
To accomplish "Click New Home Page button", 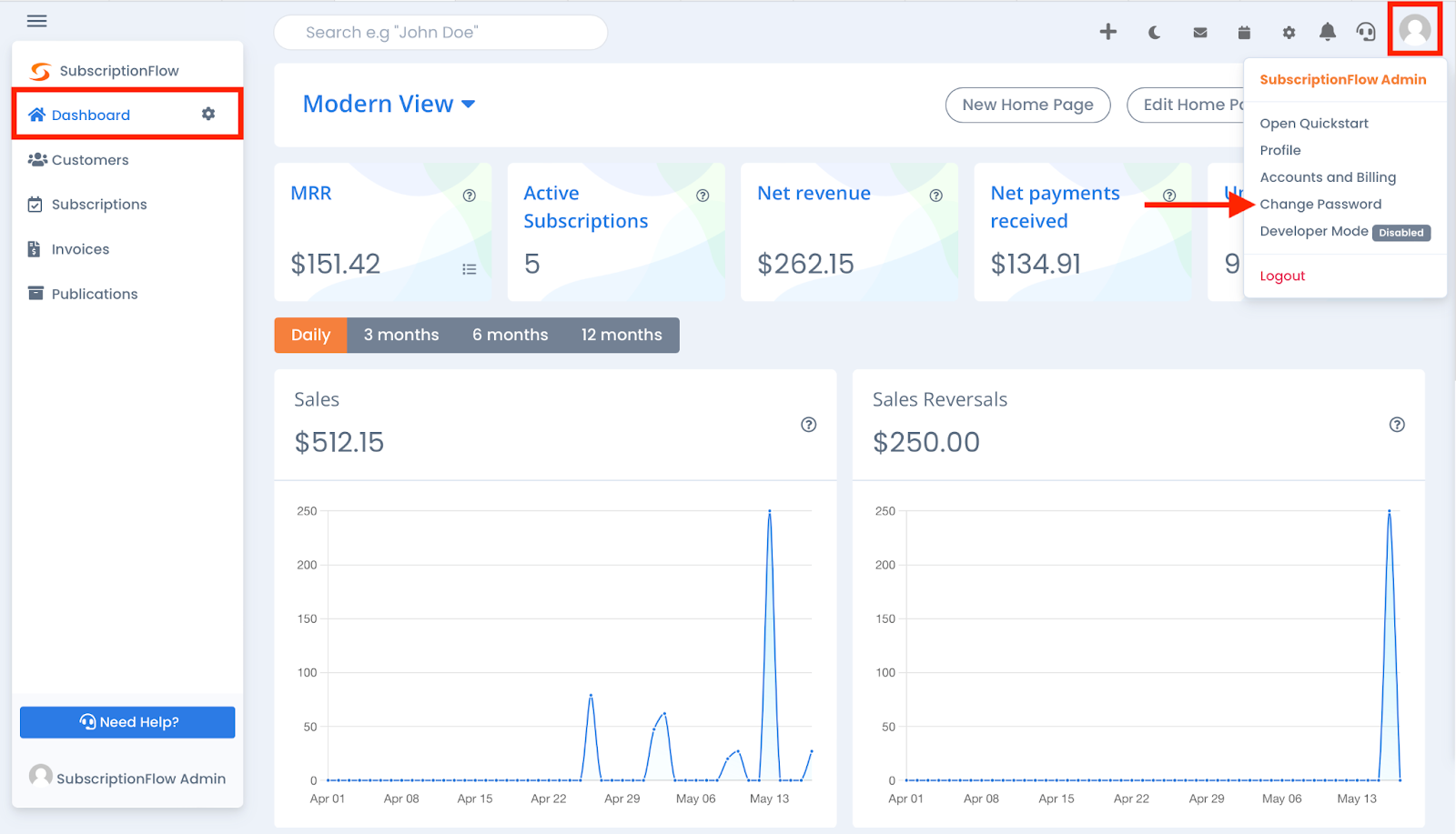I will tap(1028, 105).
